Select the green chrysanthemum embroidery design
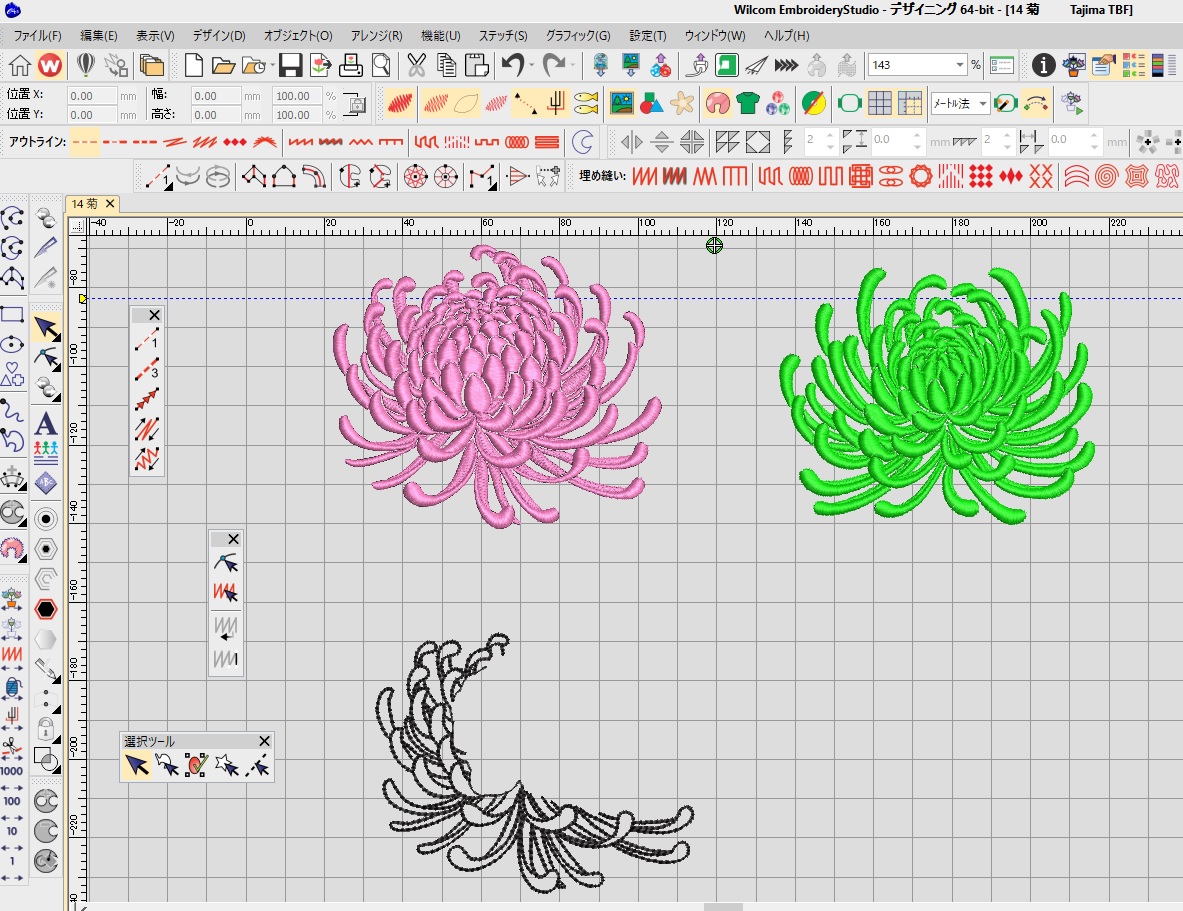1183x911 pixels. pos(938,395)
